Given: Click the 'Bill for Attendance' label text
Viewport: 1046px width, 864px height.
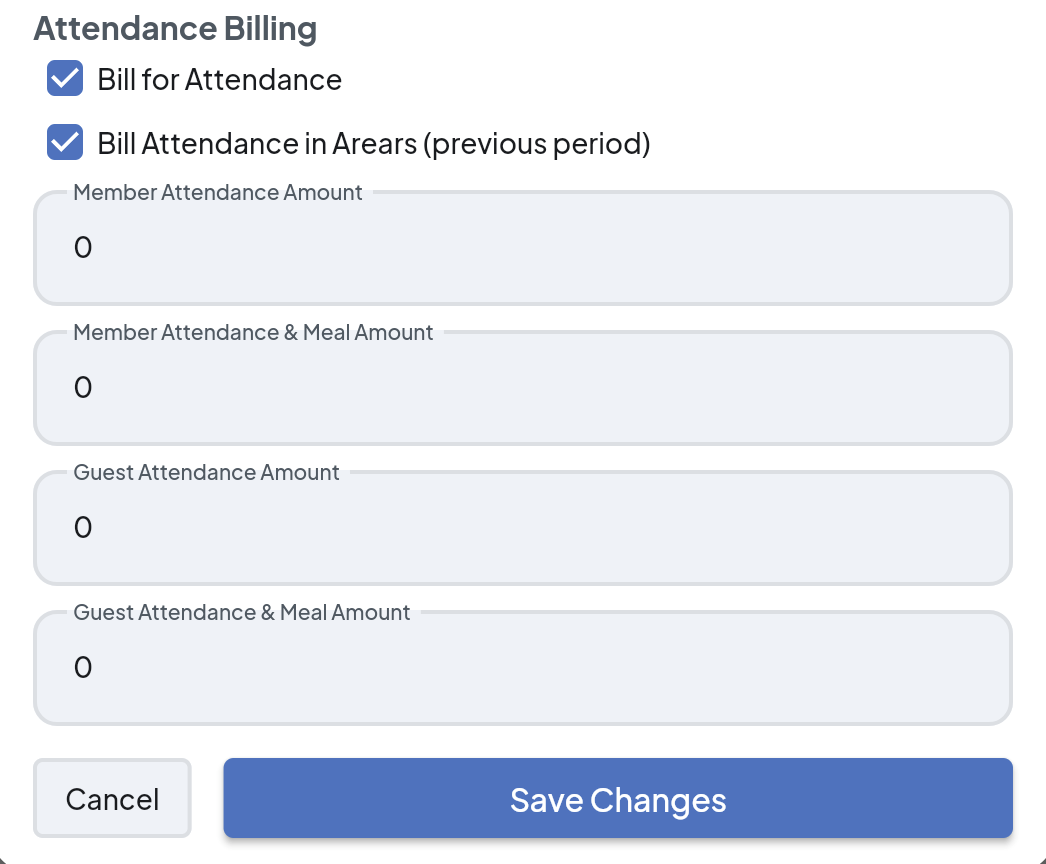Looking at the screenshot, I should pyautogui.click(x=219, y=80).
